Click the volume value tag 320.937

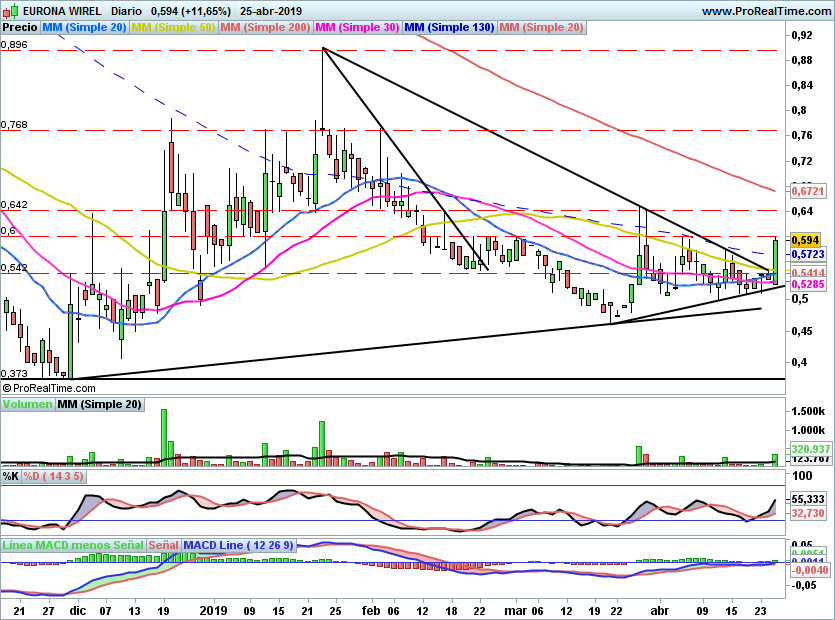(811, 449)
